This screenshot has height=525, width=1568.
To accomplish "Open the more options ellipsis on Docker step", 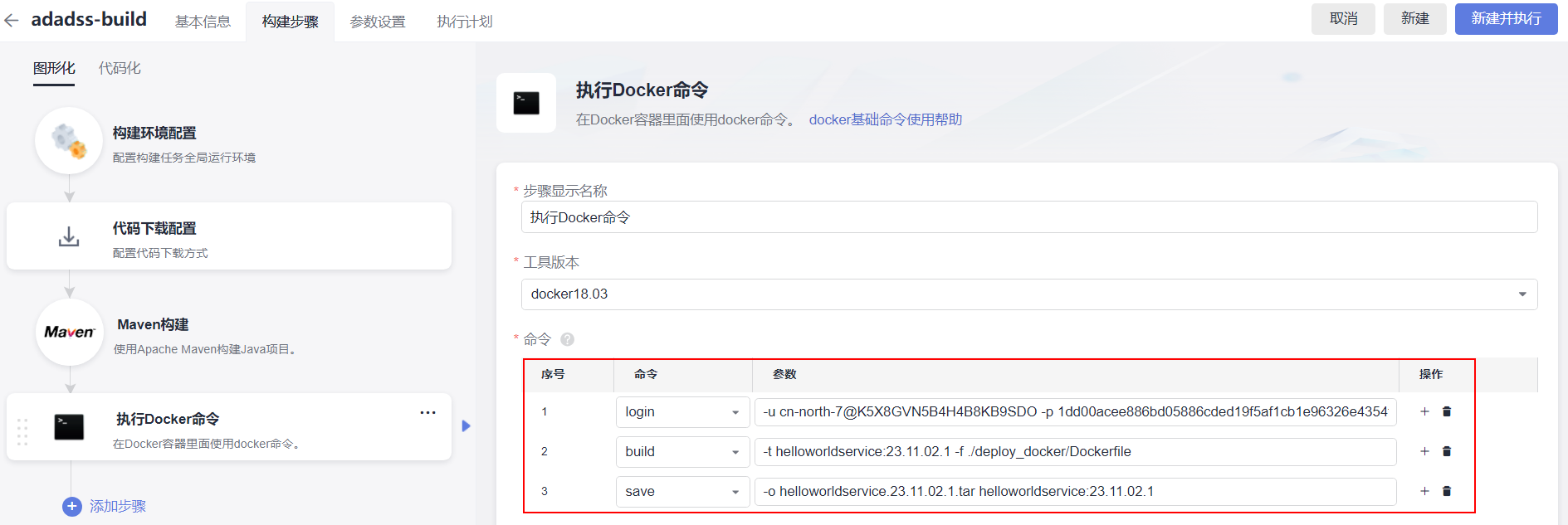I will pos(427,413).
